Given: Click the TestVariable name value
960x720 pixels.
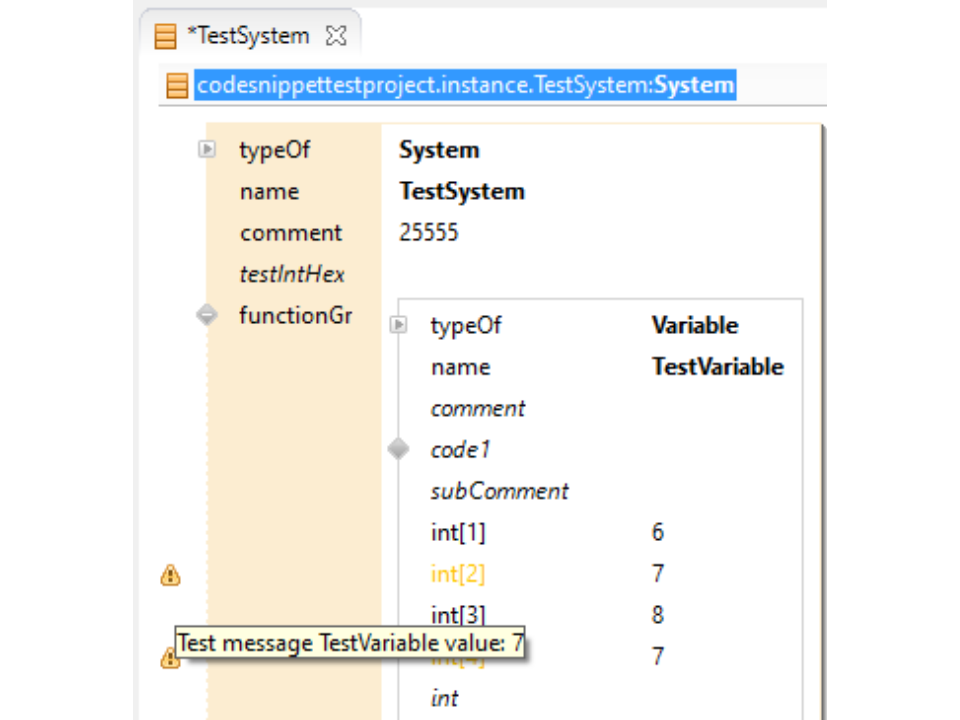Looking at the screenshot, I should [717, 367].
